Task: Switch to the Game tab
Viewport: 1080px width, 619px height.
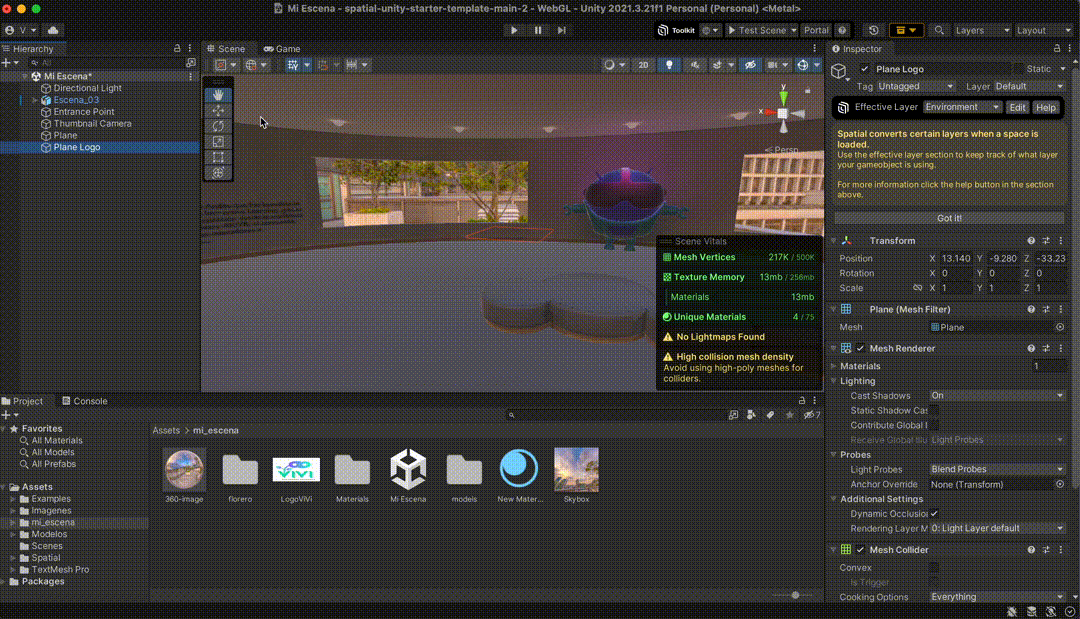Action: coord(282,49)
